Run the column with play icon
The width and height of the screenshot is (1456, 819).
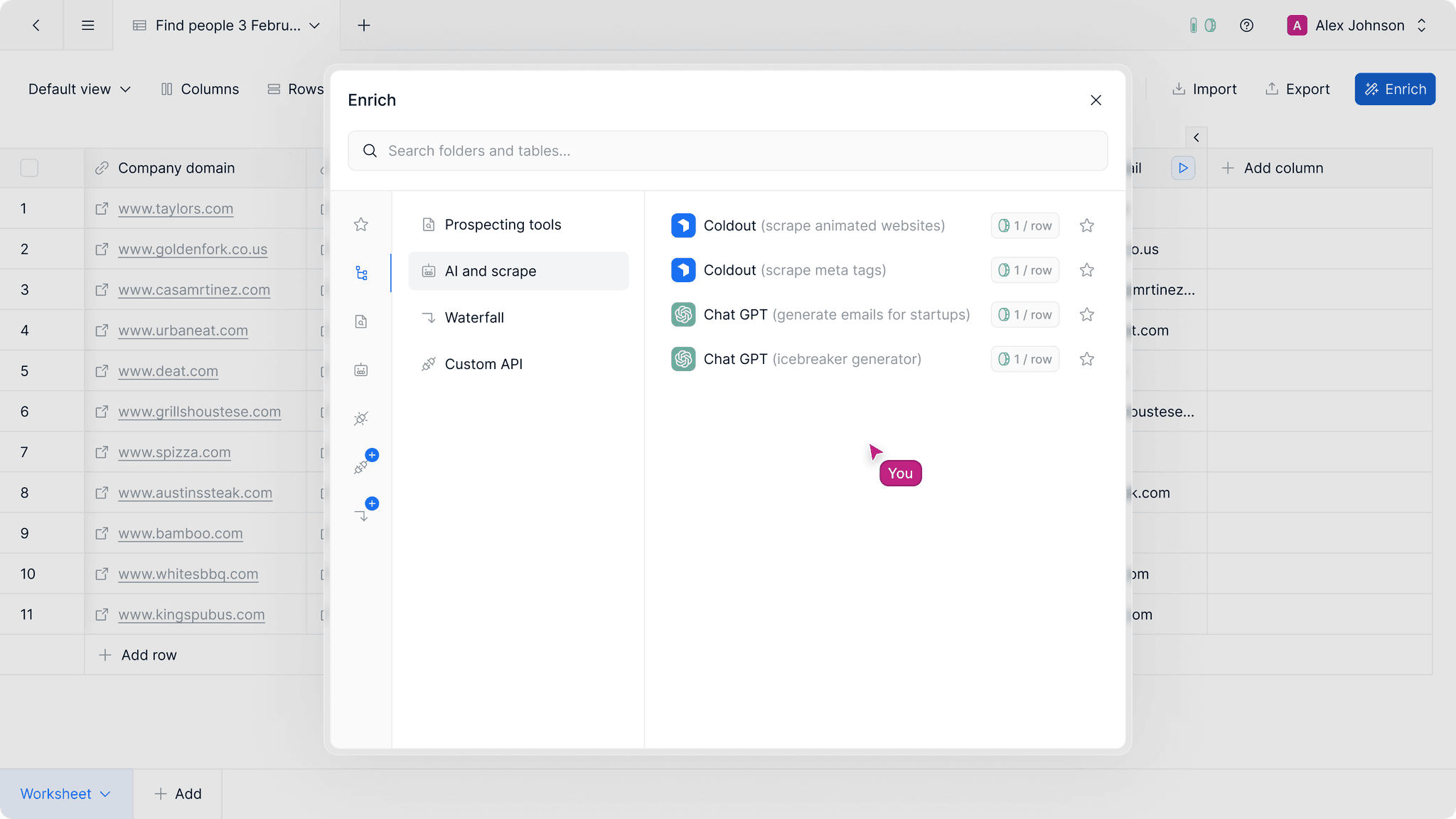[x=1183, y=168]
